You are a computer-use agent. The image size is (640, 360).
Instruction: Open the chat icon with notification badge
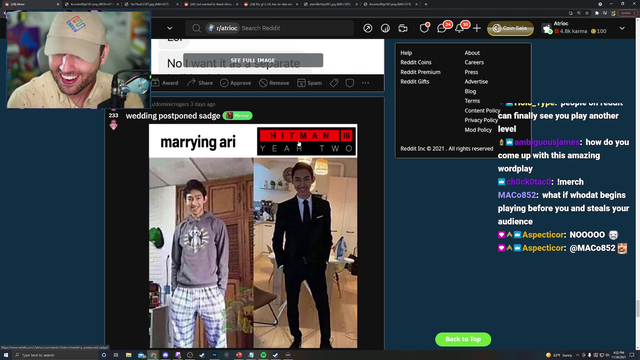click(x=442, y=28)
